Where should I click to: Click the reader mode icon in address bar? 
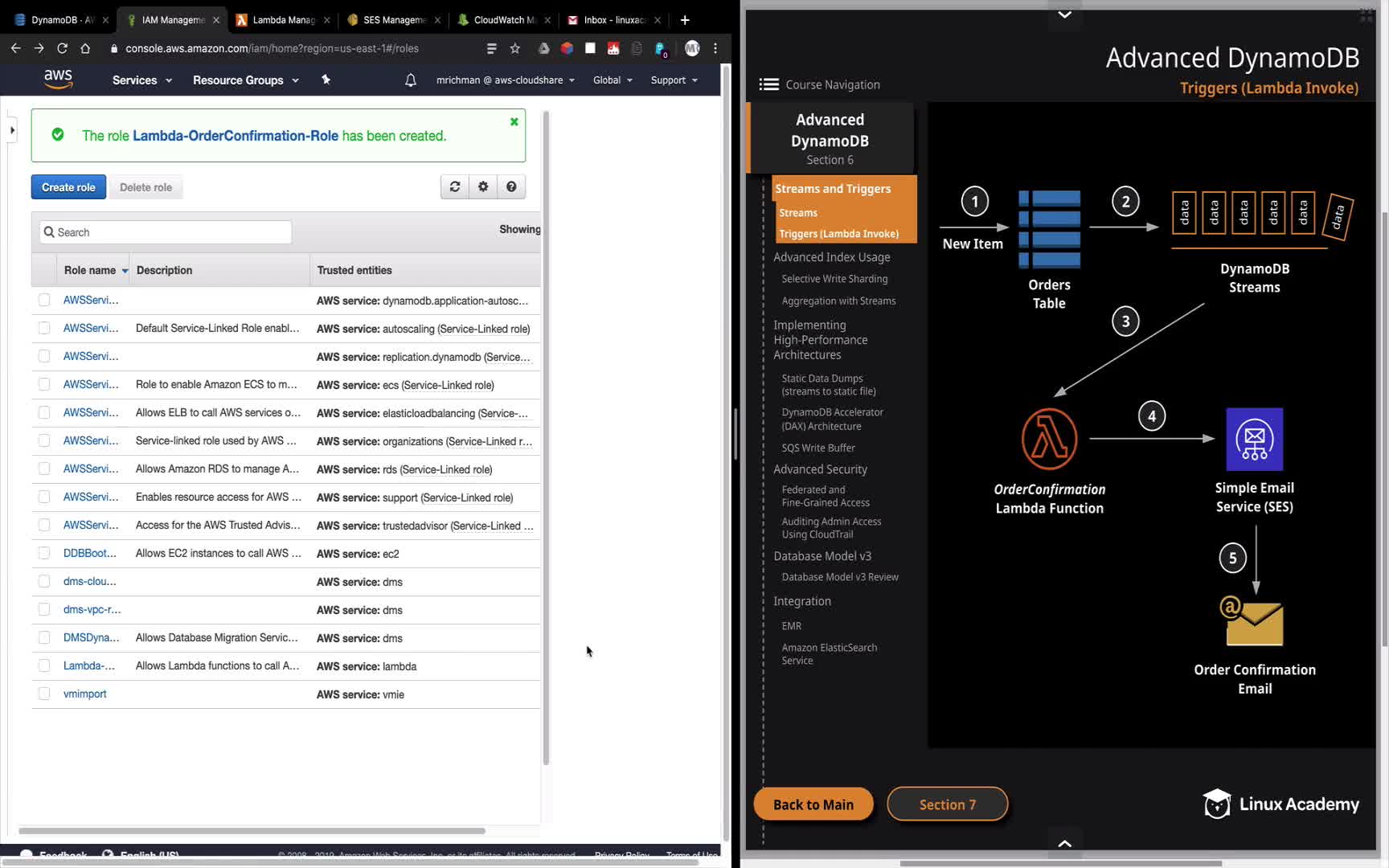(x=491, y=48)
